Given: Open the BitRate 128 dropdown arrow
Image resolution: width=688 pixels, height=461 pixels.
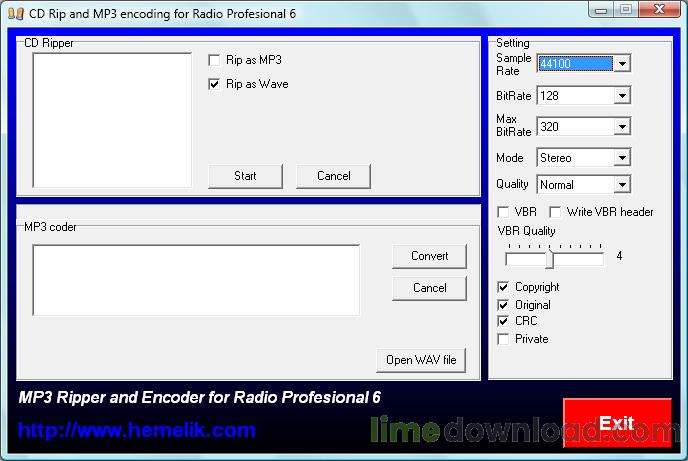Looking at the screenshot, I should click(622, 96).
